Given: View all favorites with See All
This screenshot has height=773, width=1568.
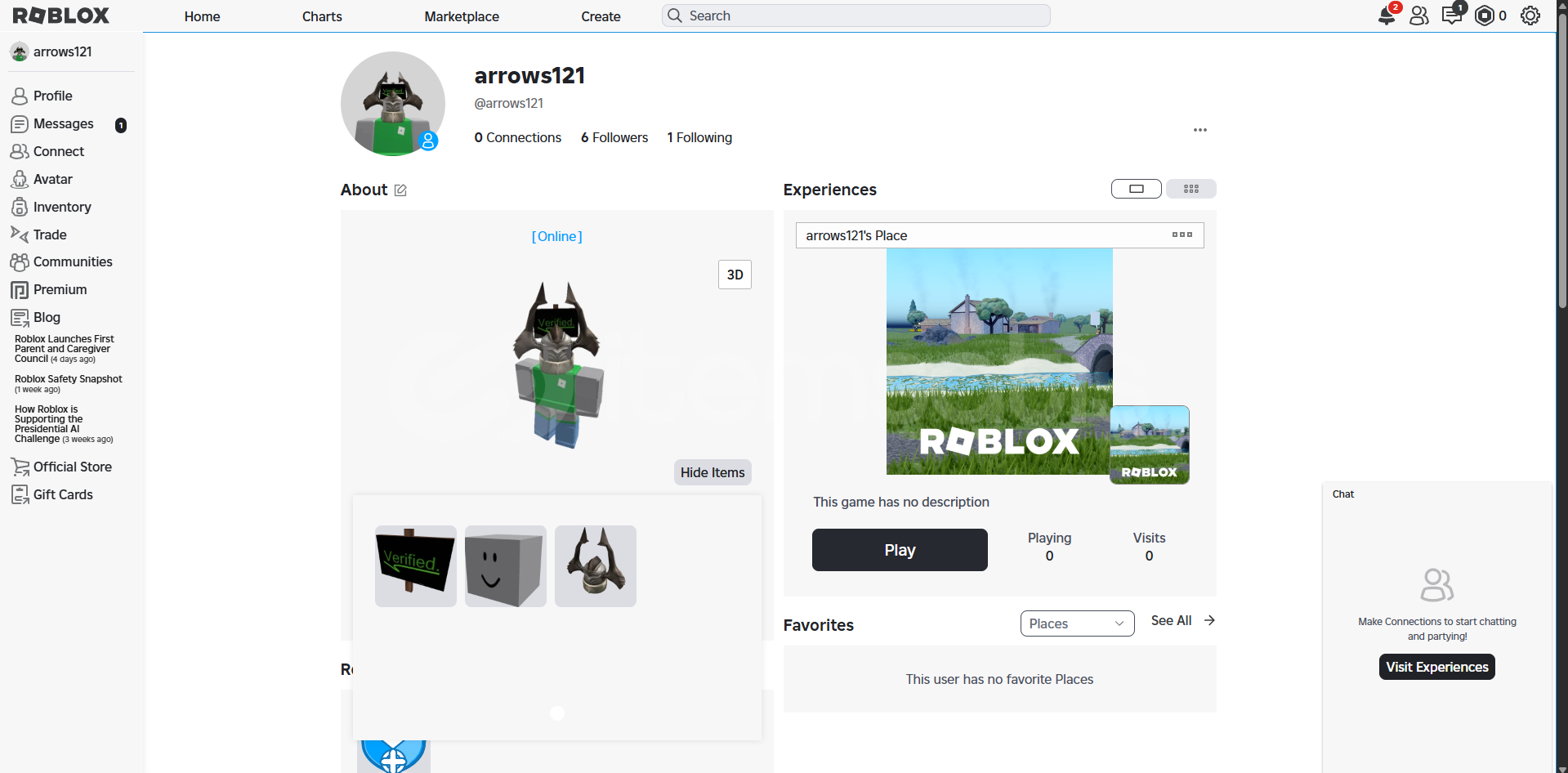Looking at the screenshot, I should (x=1172, y=621).
